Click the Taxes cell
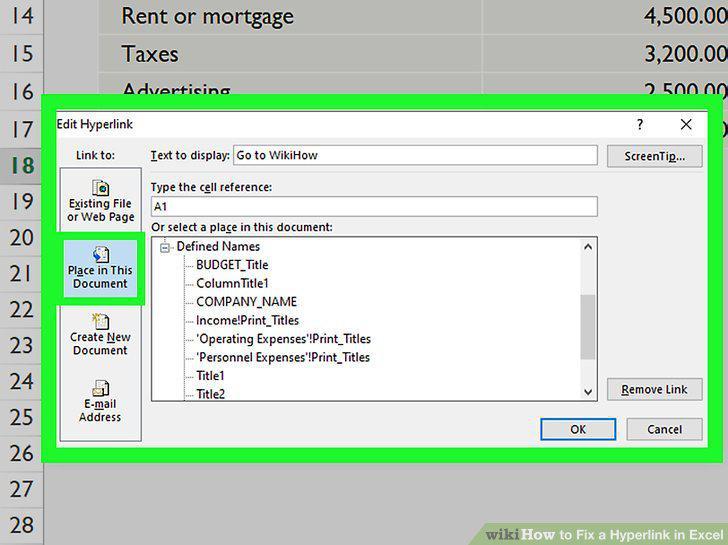This screenshot has height=545, width=728. (290, 53)
